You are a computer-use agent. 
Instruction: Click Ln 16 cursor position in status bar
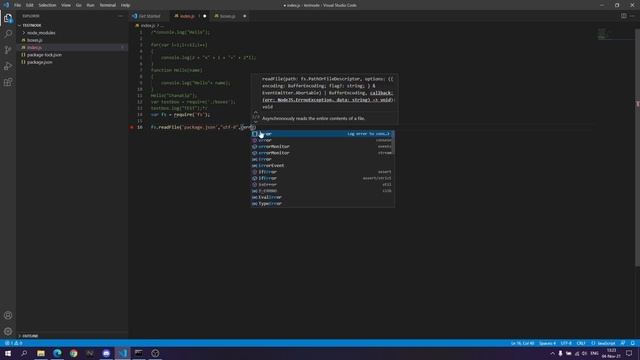(x=522, y=343)
